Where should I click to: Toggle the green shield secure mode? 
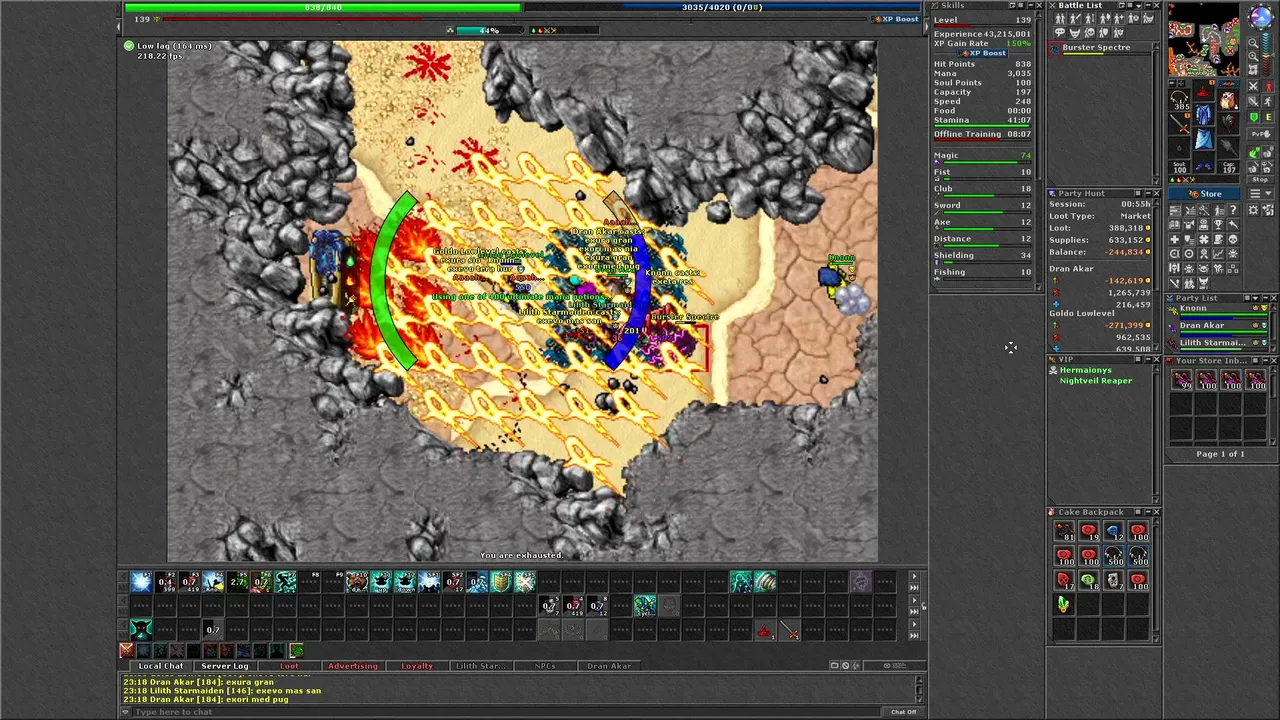tap(1253, 117)
